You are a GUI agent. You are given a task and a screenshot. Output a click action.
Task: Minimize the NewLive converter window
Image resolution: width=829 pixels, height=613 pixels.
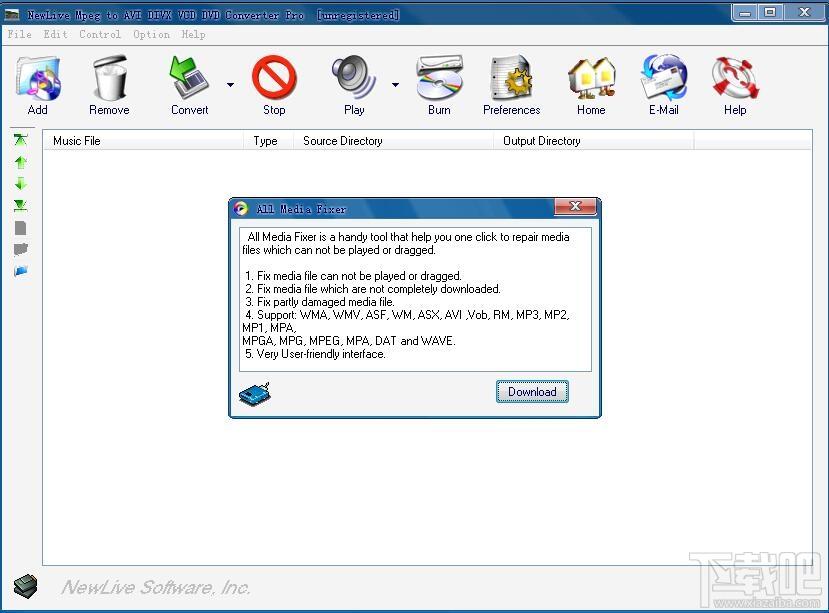745,12
